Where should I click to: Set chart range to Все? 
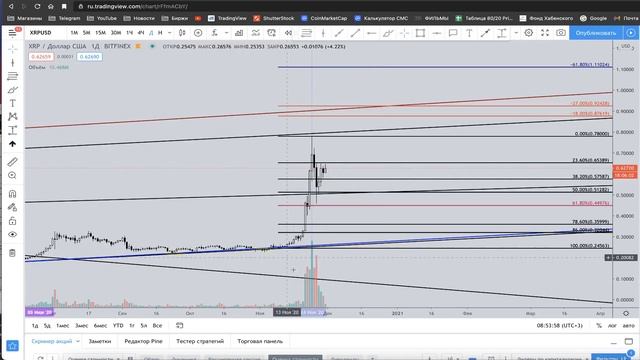[x=157, y=325]
